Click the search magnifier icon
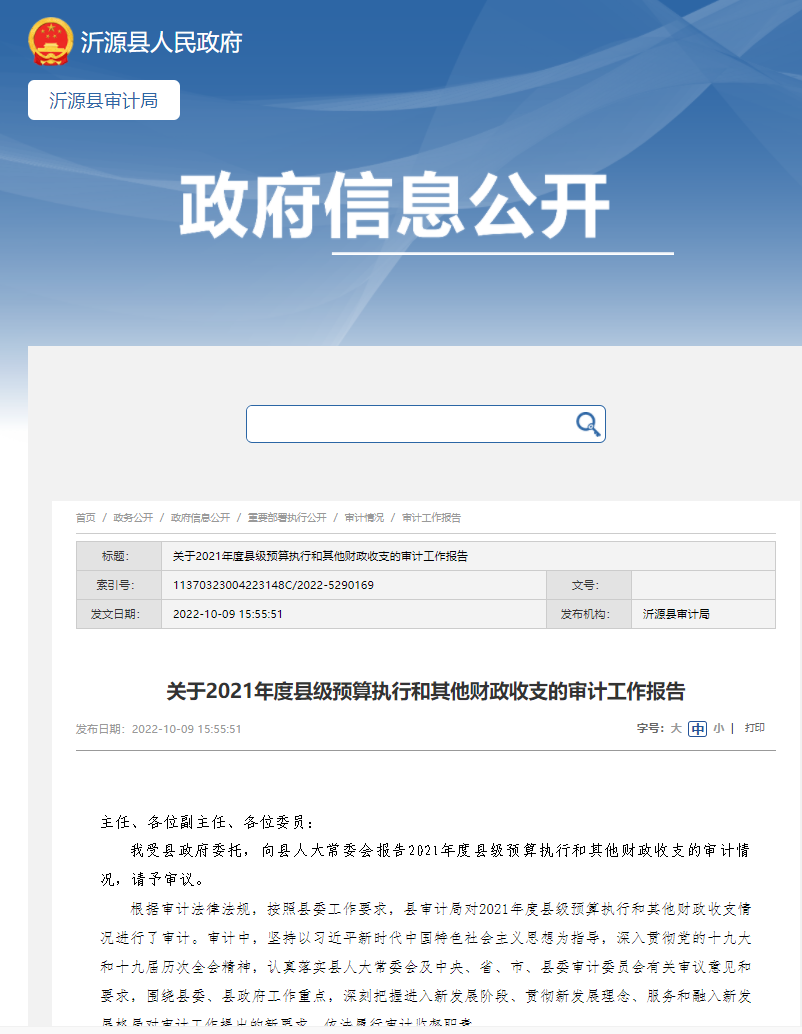 pos(587,424)
